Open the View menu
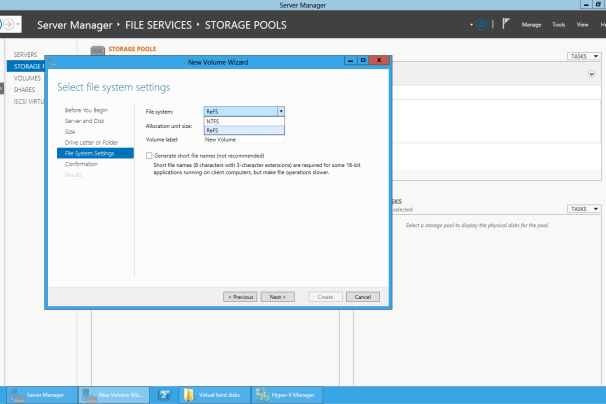This screenshot has height=404, width=606. click(x=582, y=25)
